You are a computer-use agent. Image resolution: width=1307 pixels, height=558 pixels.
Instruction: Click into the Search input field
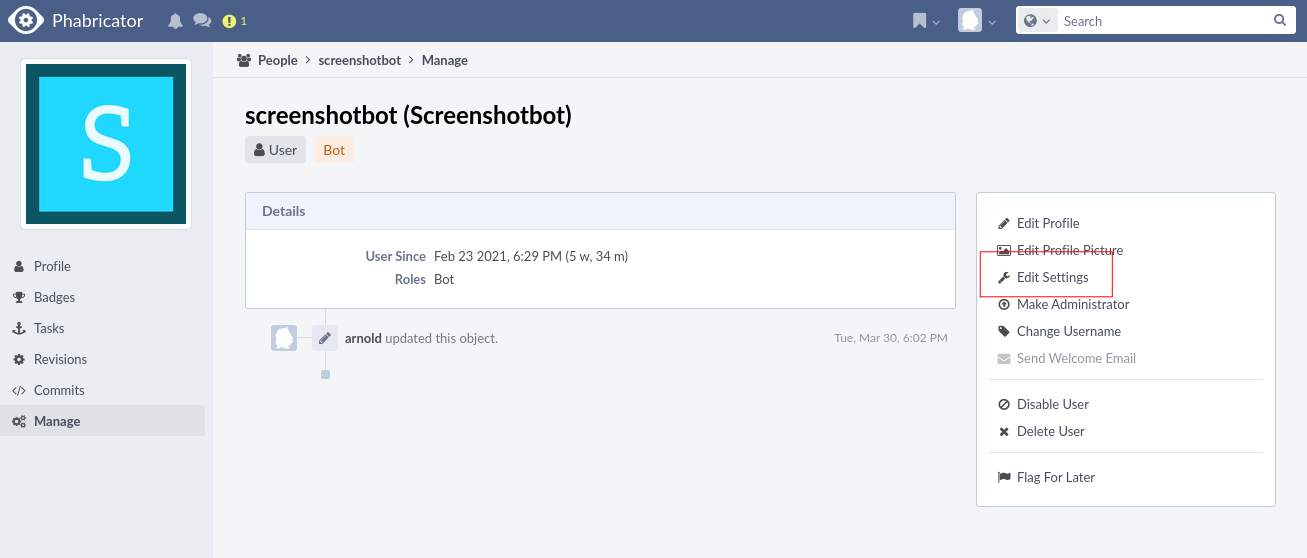point(1160,21)
